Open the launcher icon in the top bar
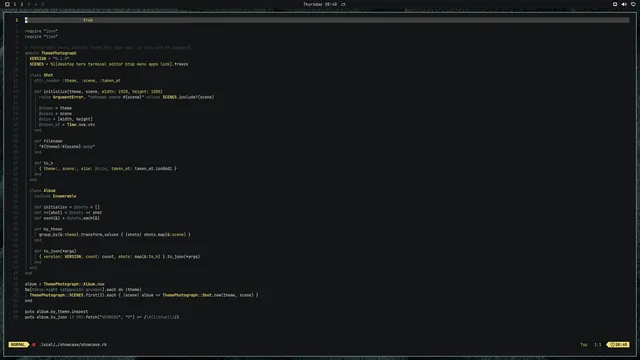Image resolution: width=640 pixels, height=360 pixels. pos(7,4)
